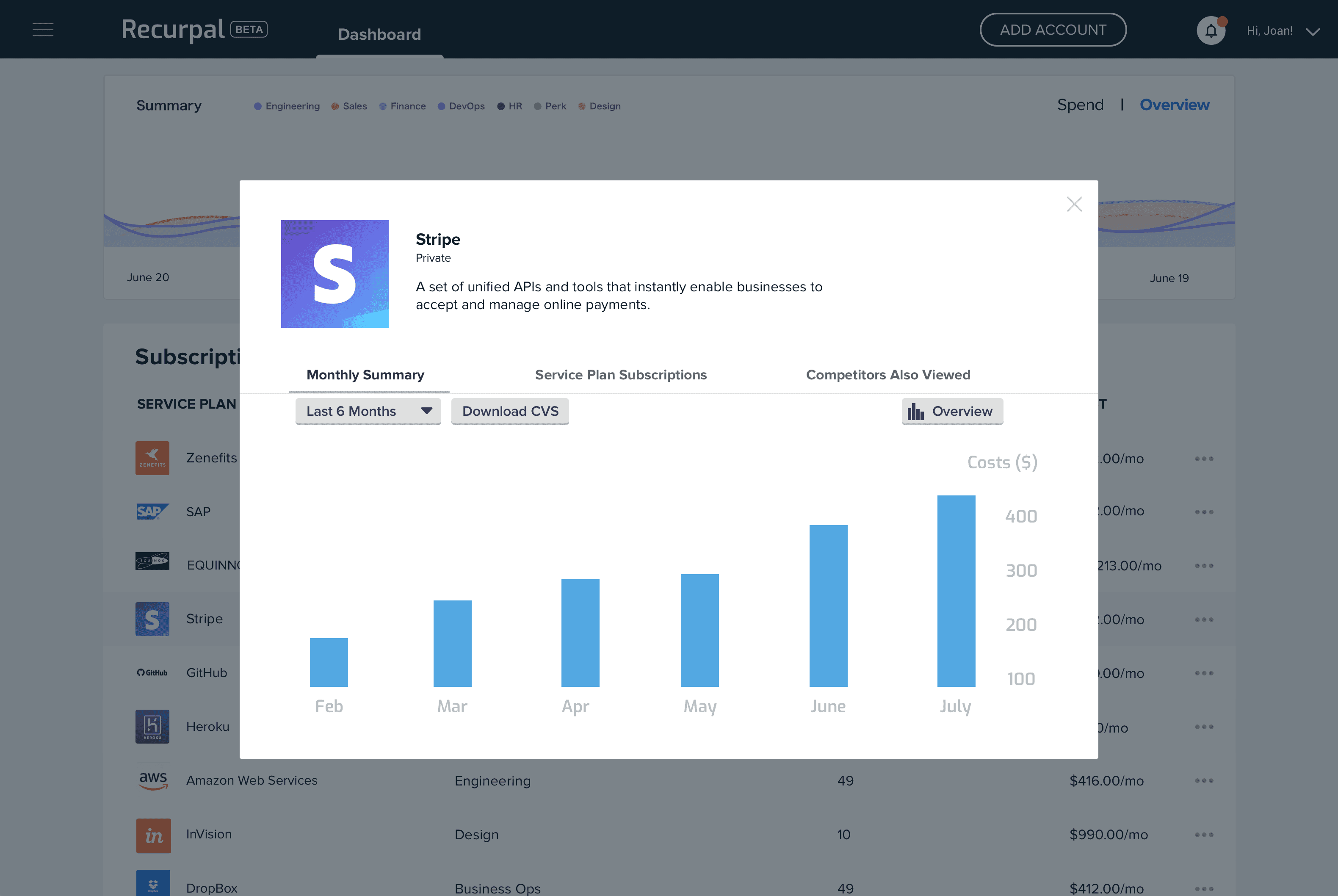1338x896 pixels.
Task: Click the SERVICE PLAN column header
Action: 186,404
